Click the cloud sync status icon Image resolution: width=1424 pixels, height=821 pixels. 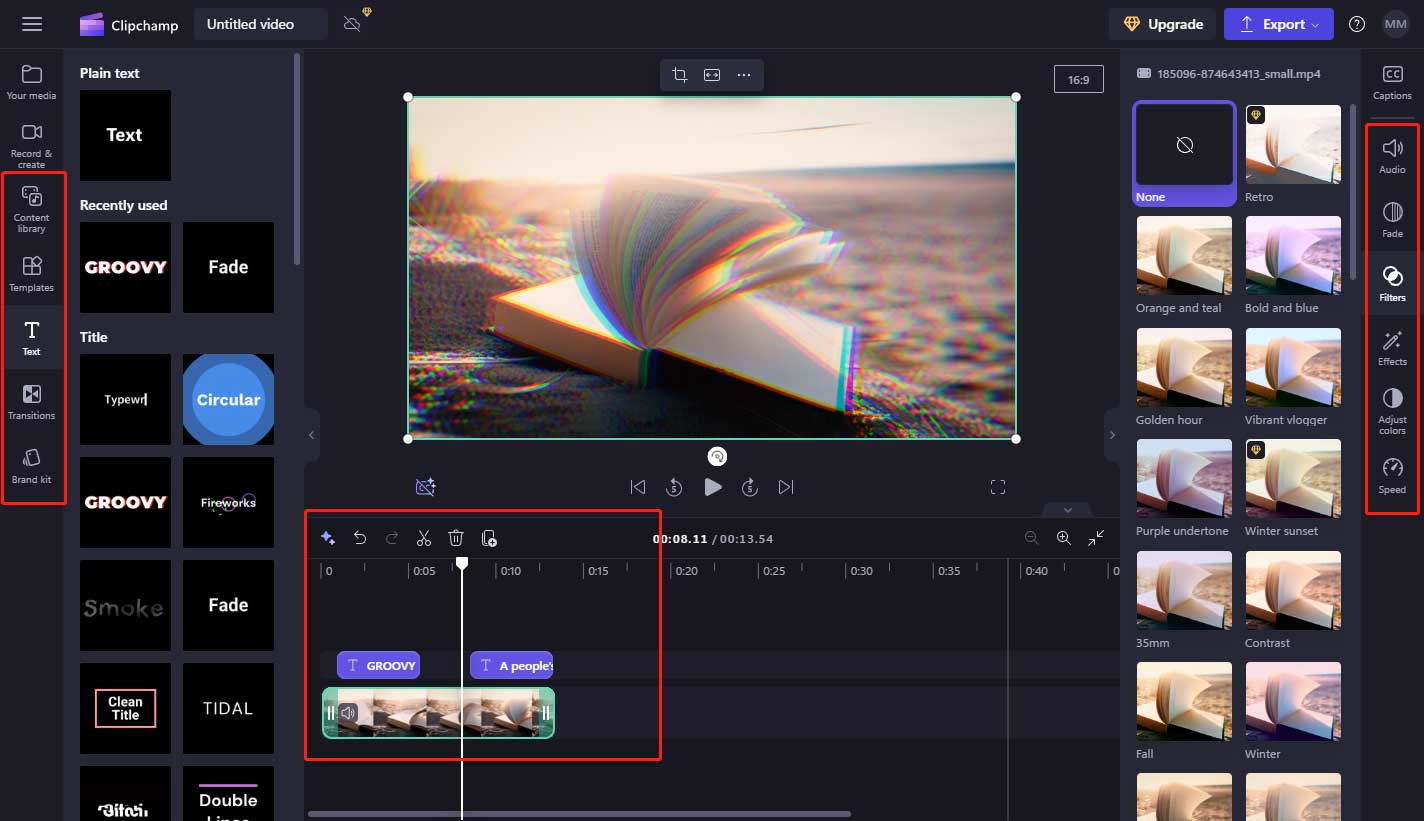click(352, 24)
